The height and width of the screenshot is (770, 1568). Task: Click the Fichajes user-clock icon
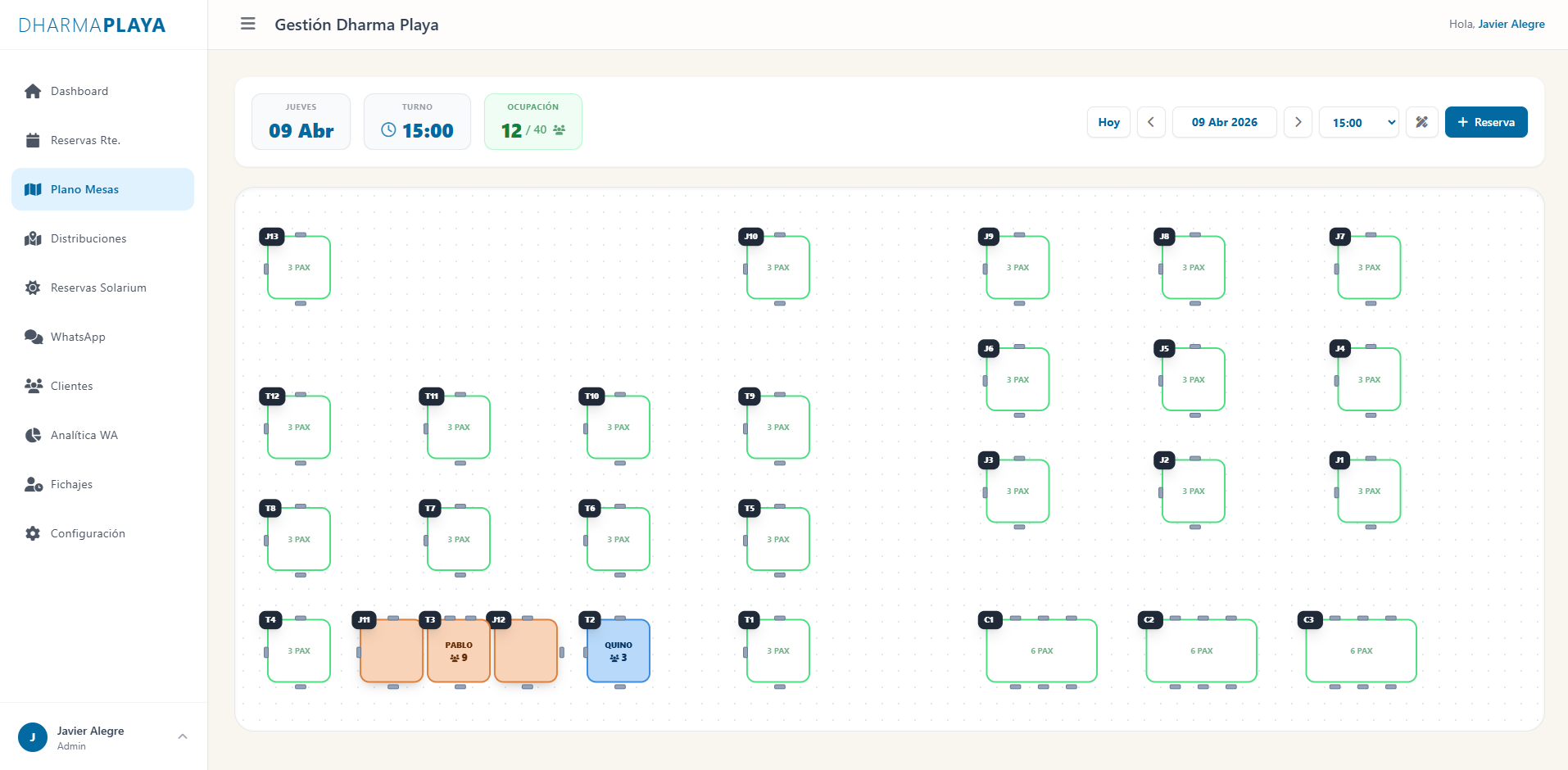click(x=33, y=484)
